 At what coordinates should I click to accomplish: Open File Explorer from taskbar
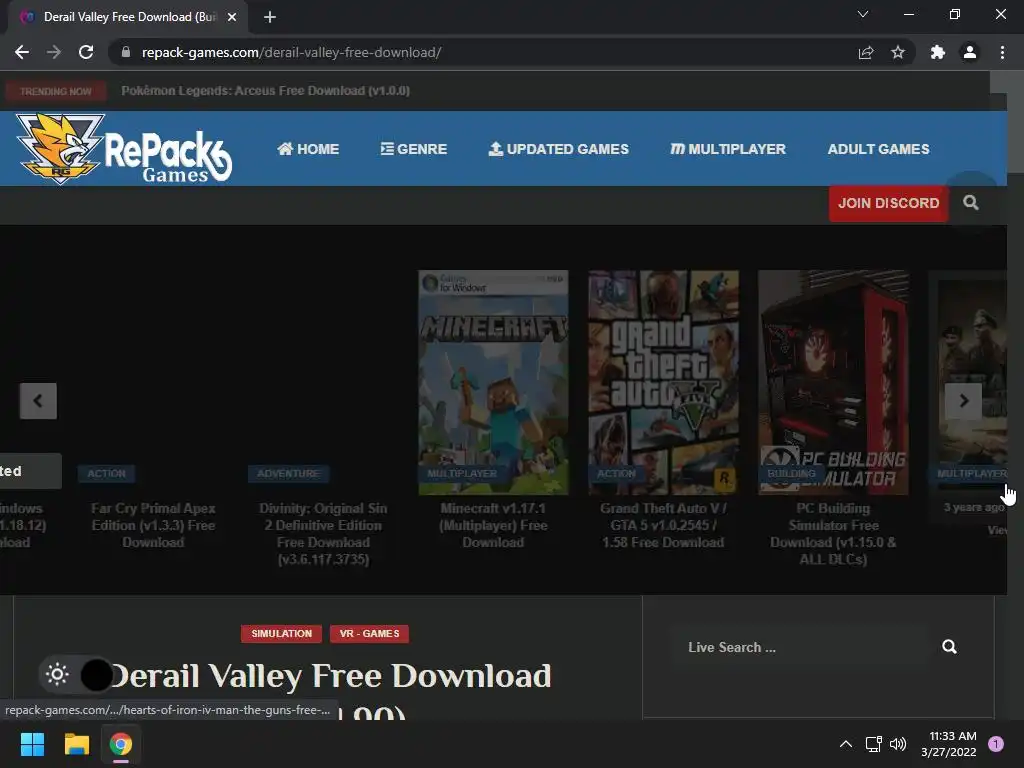pos(76,744)
